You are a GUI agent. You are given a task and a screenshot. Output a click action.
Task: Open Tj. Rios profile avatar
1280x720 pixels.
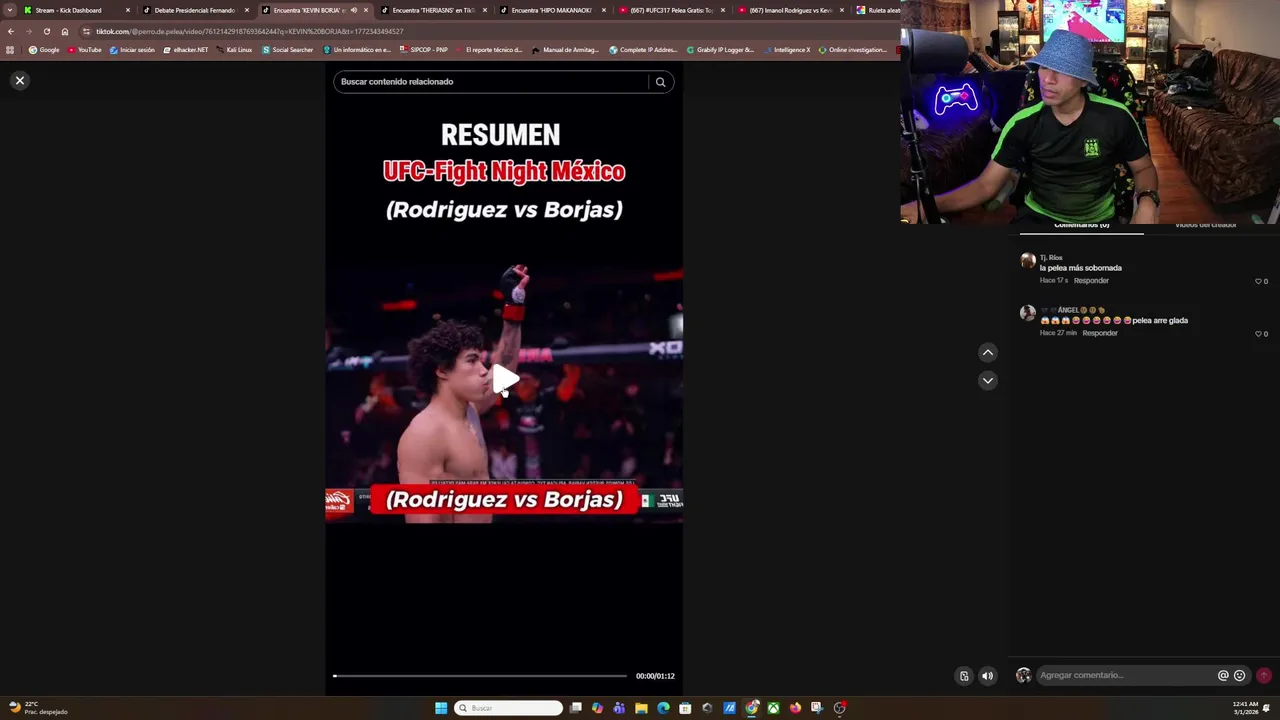(x=1027, y=261)
